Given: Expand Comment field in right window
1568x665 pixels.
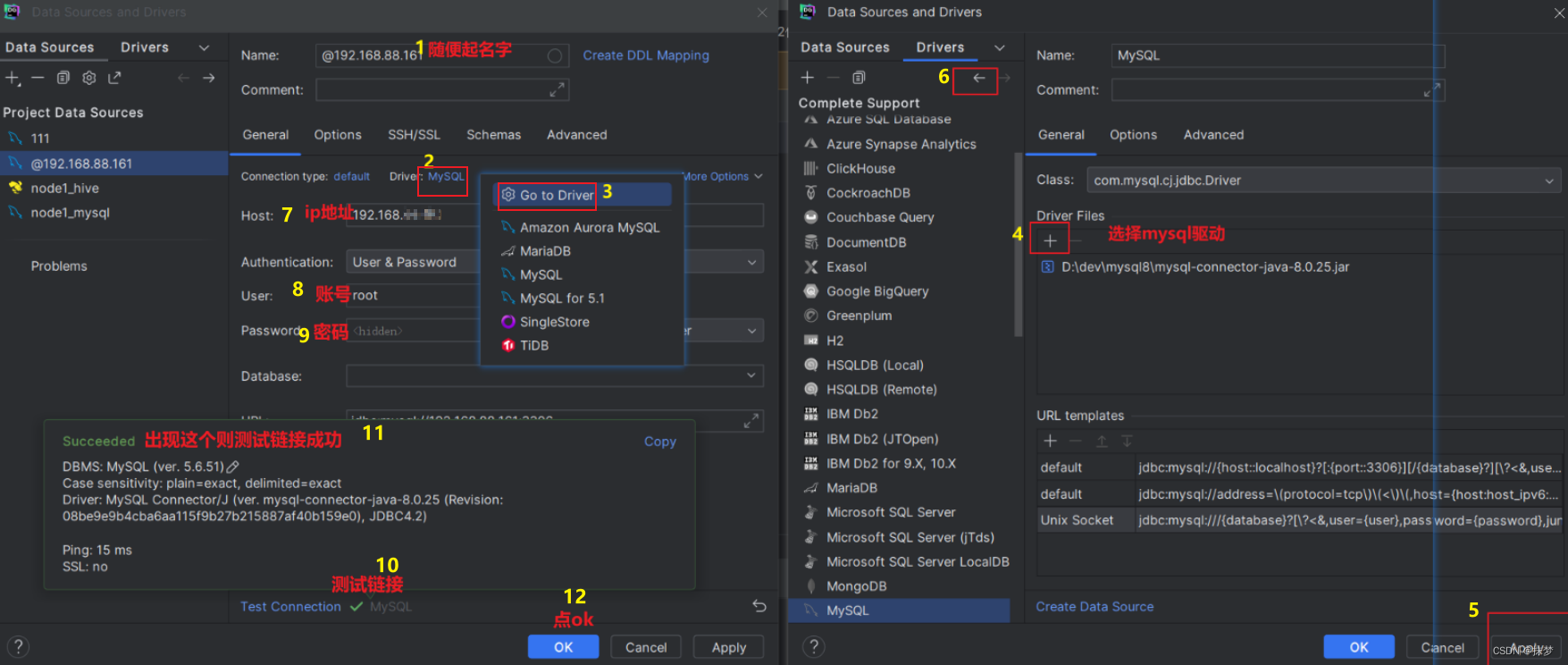Looking at the screenshot, I should [1431, 89].
